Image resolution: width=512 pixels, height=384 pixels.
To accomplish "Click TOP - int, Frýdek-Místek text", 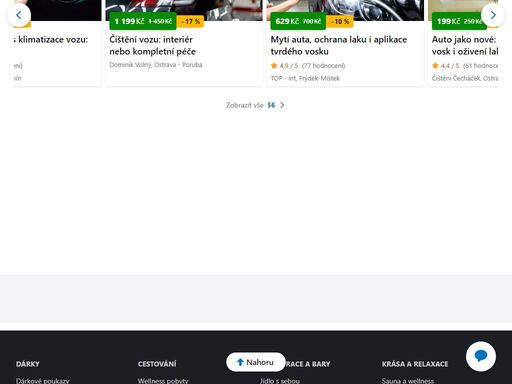I will [305, 78].
